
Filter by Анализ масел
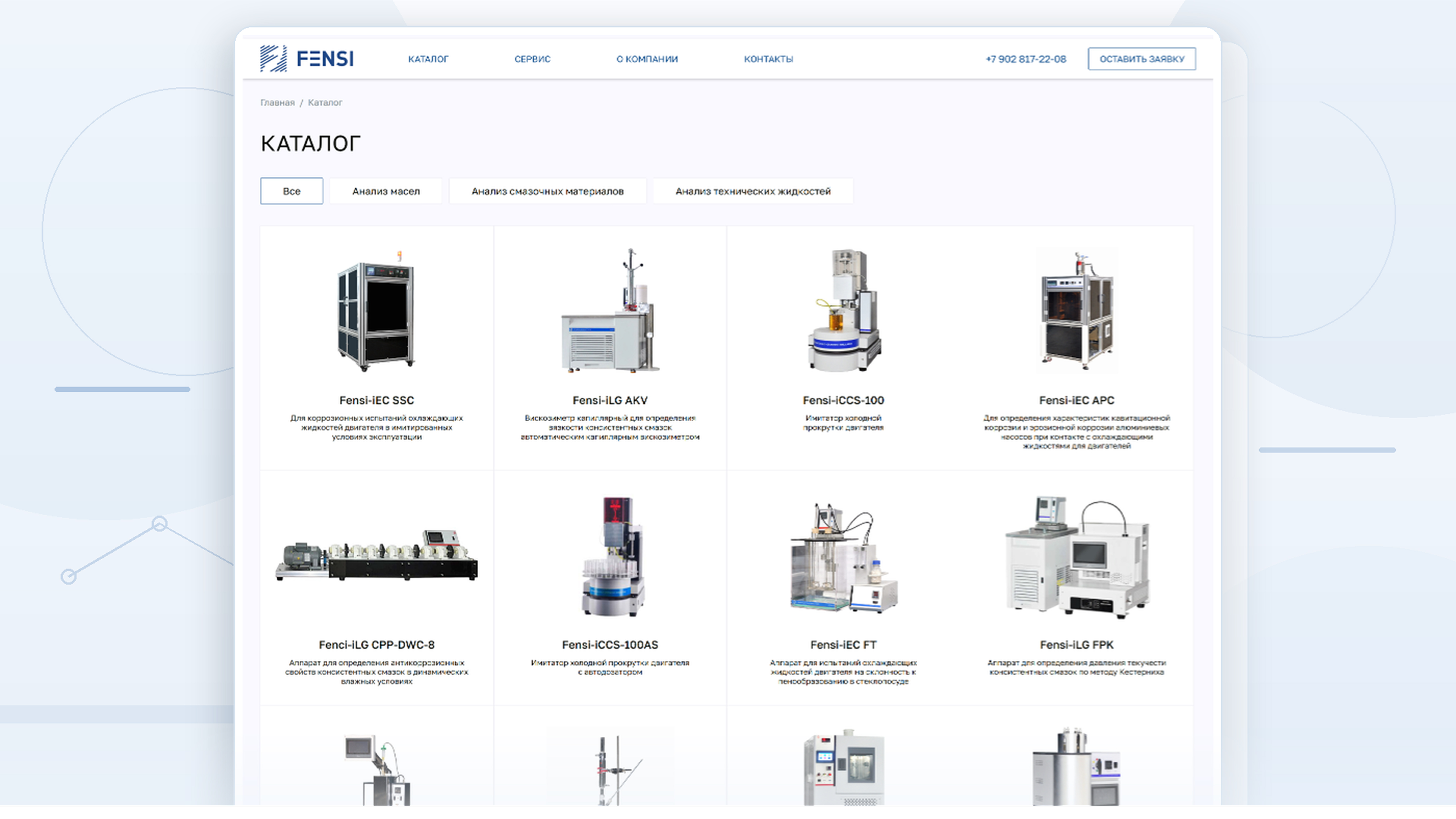386,191
